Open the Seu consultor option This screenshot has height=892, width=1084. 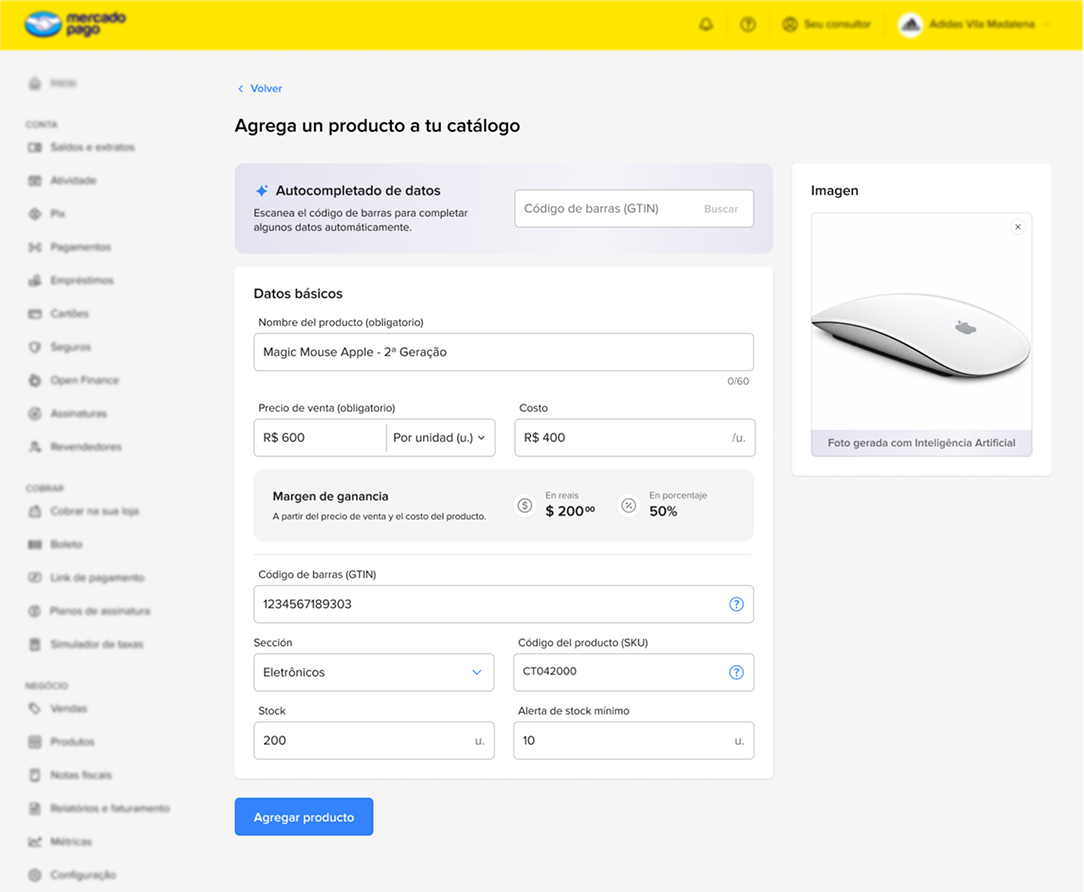[x=827, y=25]
